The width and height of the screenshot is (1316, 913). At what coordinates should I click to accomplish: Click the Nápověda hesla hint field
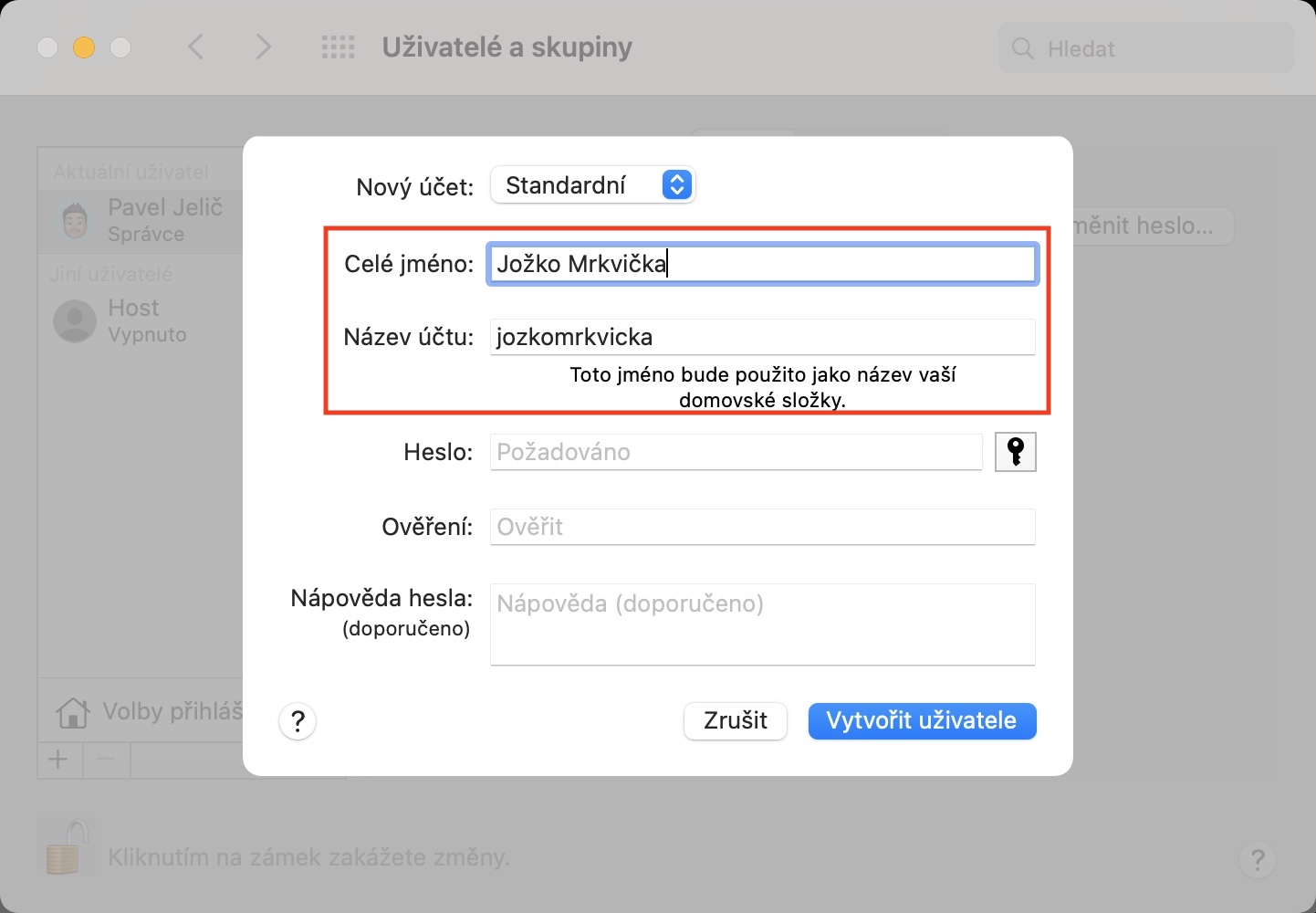point(762,624)
